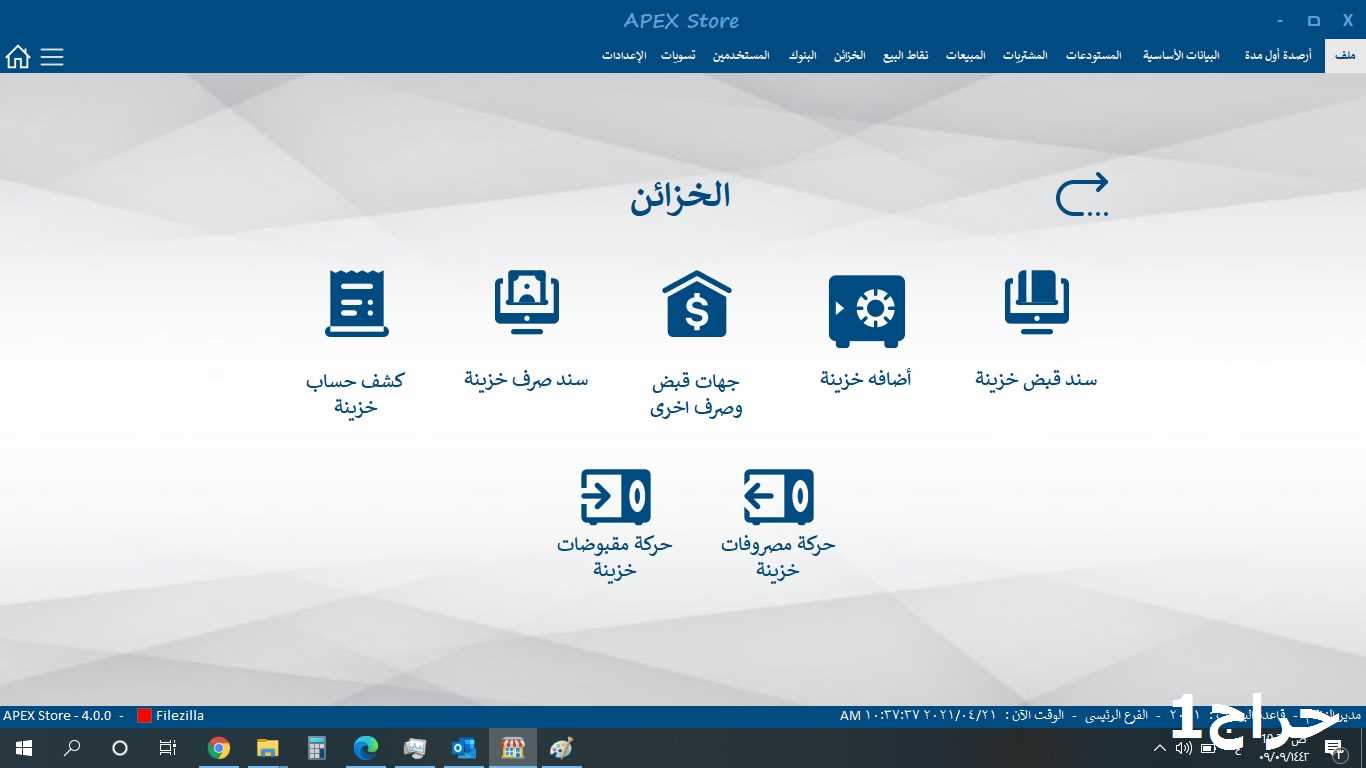Open the Windows Start menu
The width and height of the screenshot is (1366, 768).
(23, 748)
